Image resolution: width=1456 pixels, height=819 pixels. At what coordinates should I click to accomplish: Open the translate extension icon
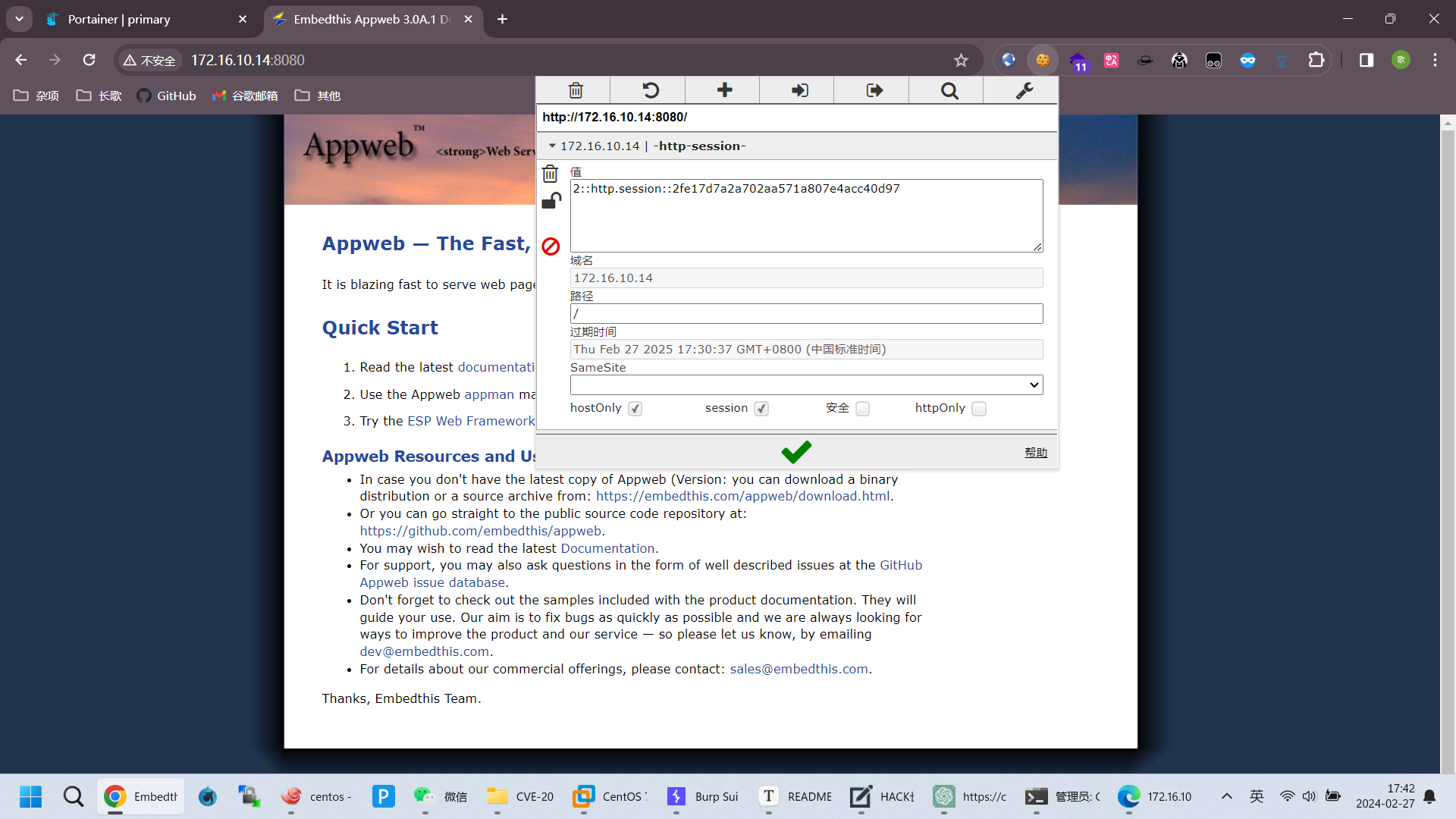[x=1111, y=60]
